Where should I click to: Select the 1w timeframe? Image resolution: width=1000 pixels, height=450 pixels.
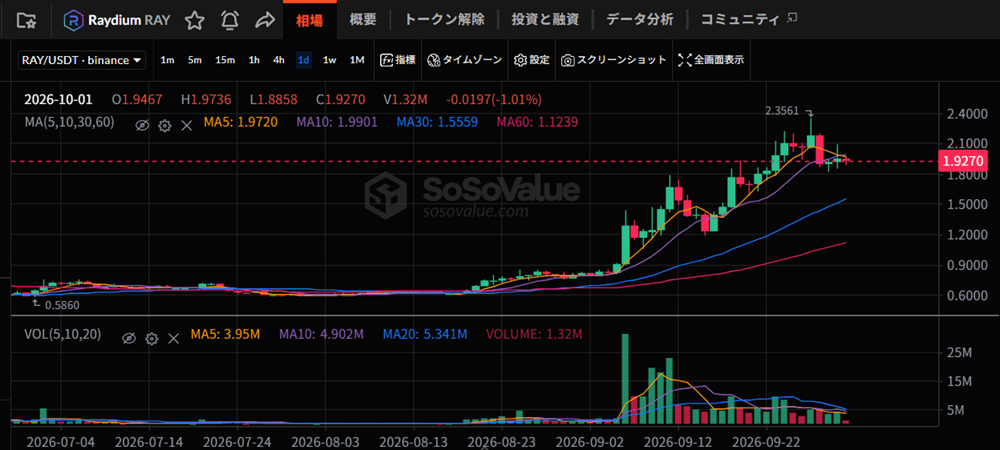click(329, 60)
